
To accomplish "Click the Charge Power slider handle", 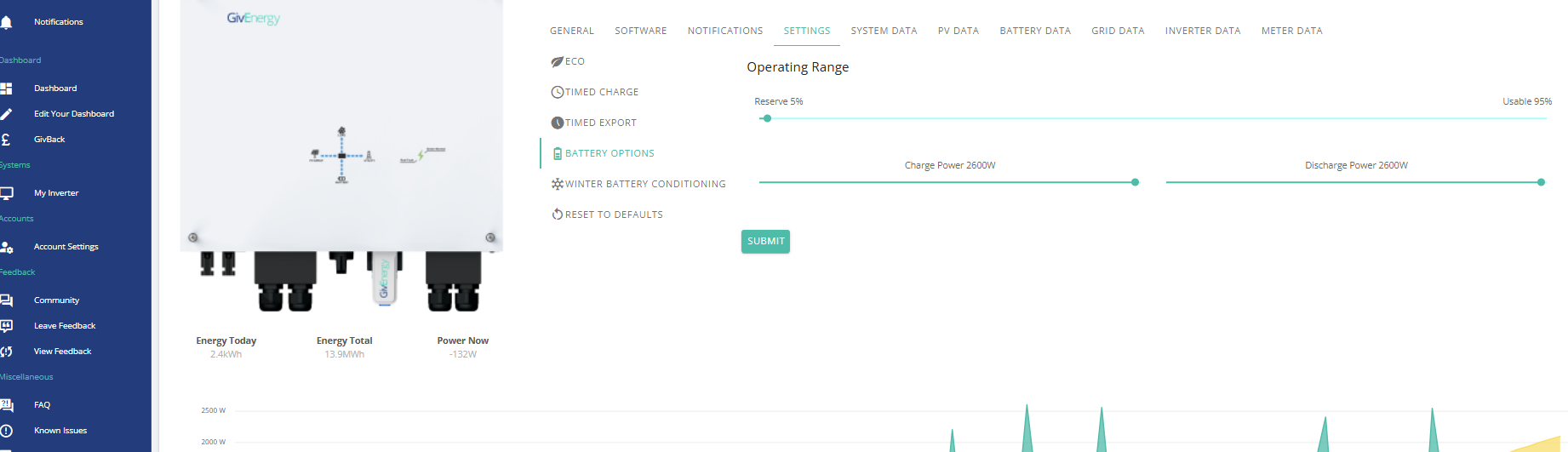I will 1135,182.
